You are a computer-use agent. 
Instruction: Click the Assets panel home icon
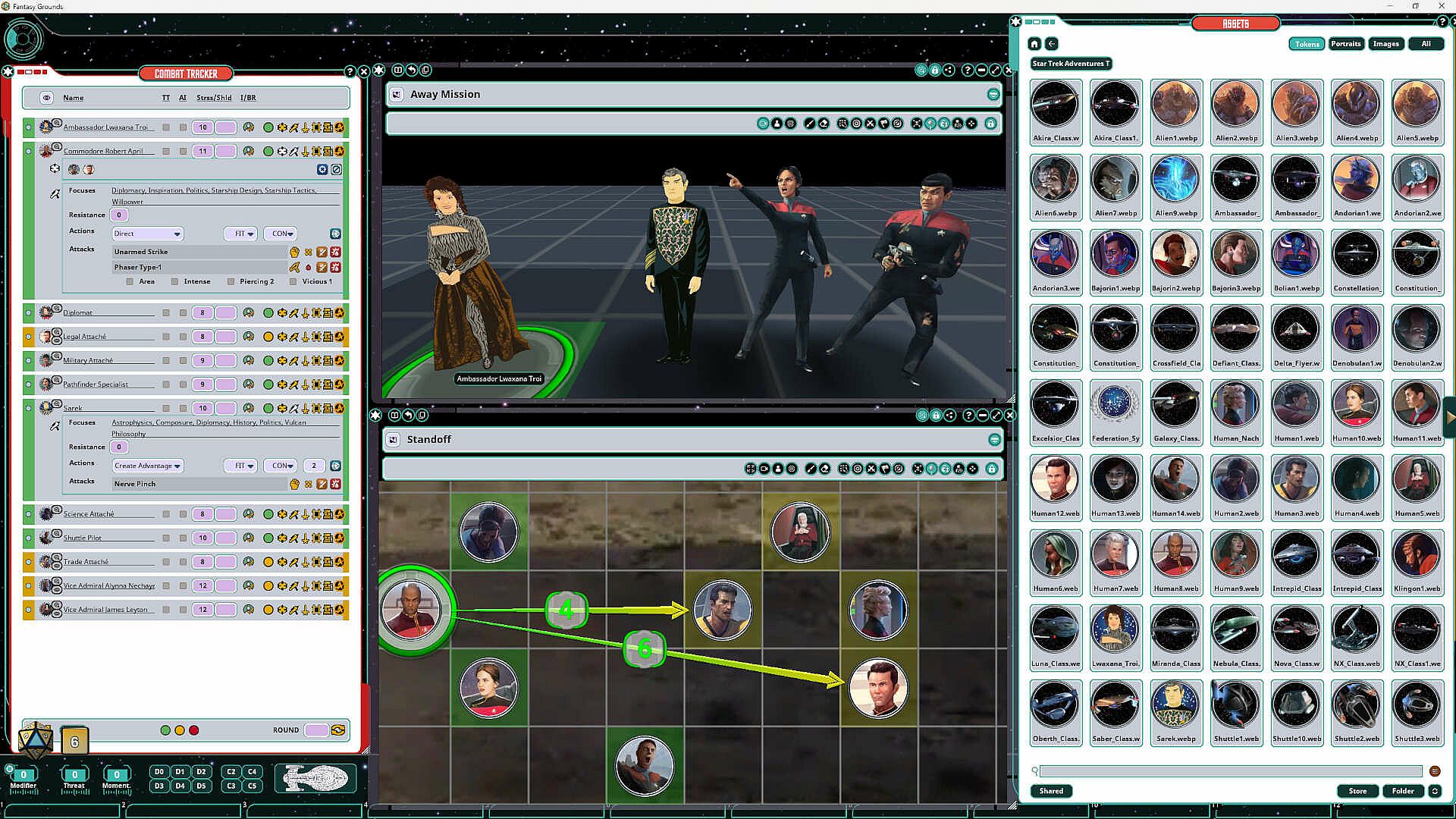coord(1034,44)
